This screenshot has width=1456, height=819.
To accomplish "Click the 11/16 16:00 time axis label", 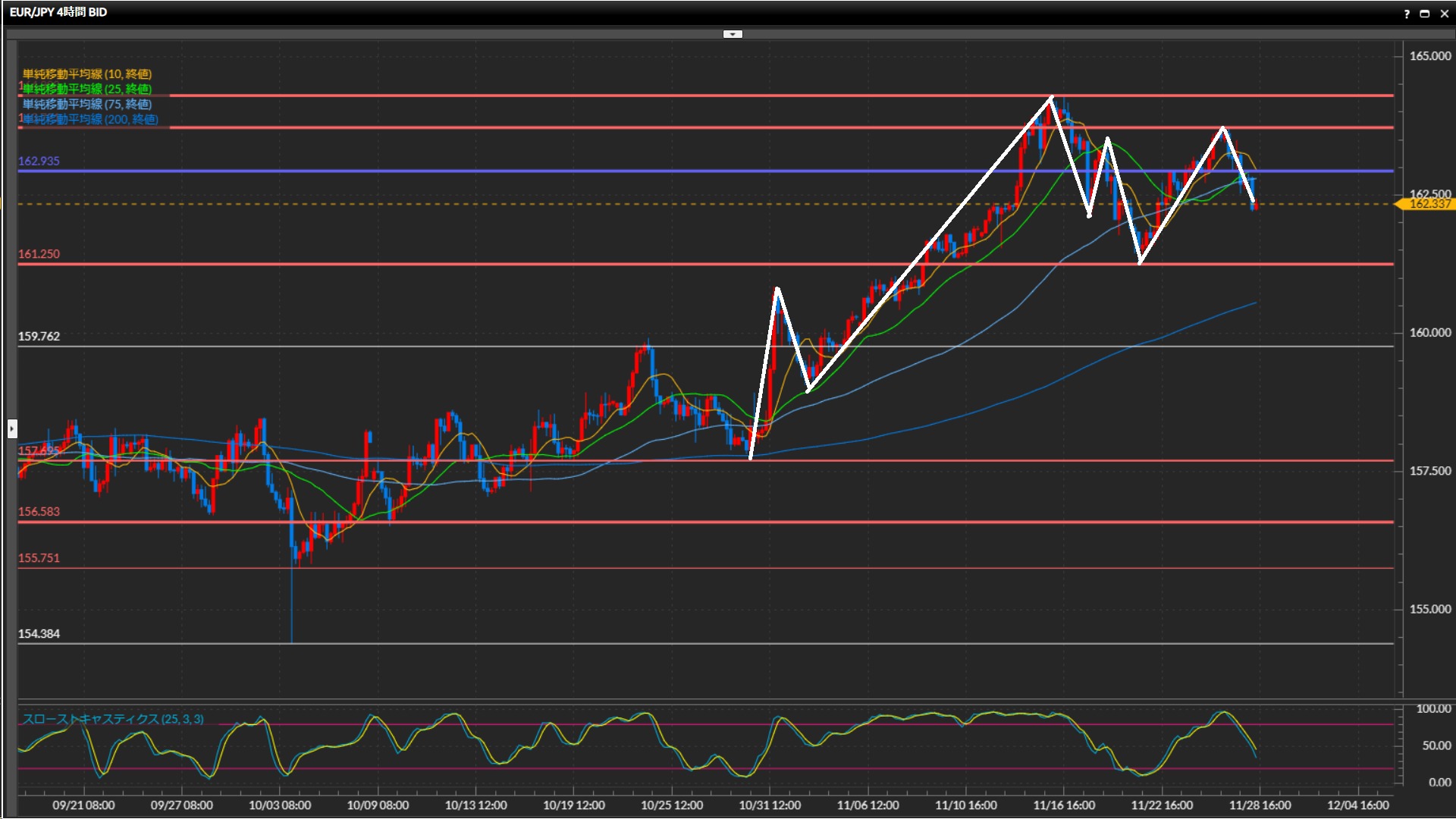I will pyautogui.click(x=1064, y=805).
